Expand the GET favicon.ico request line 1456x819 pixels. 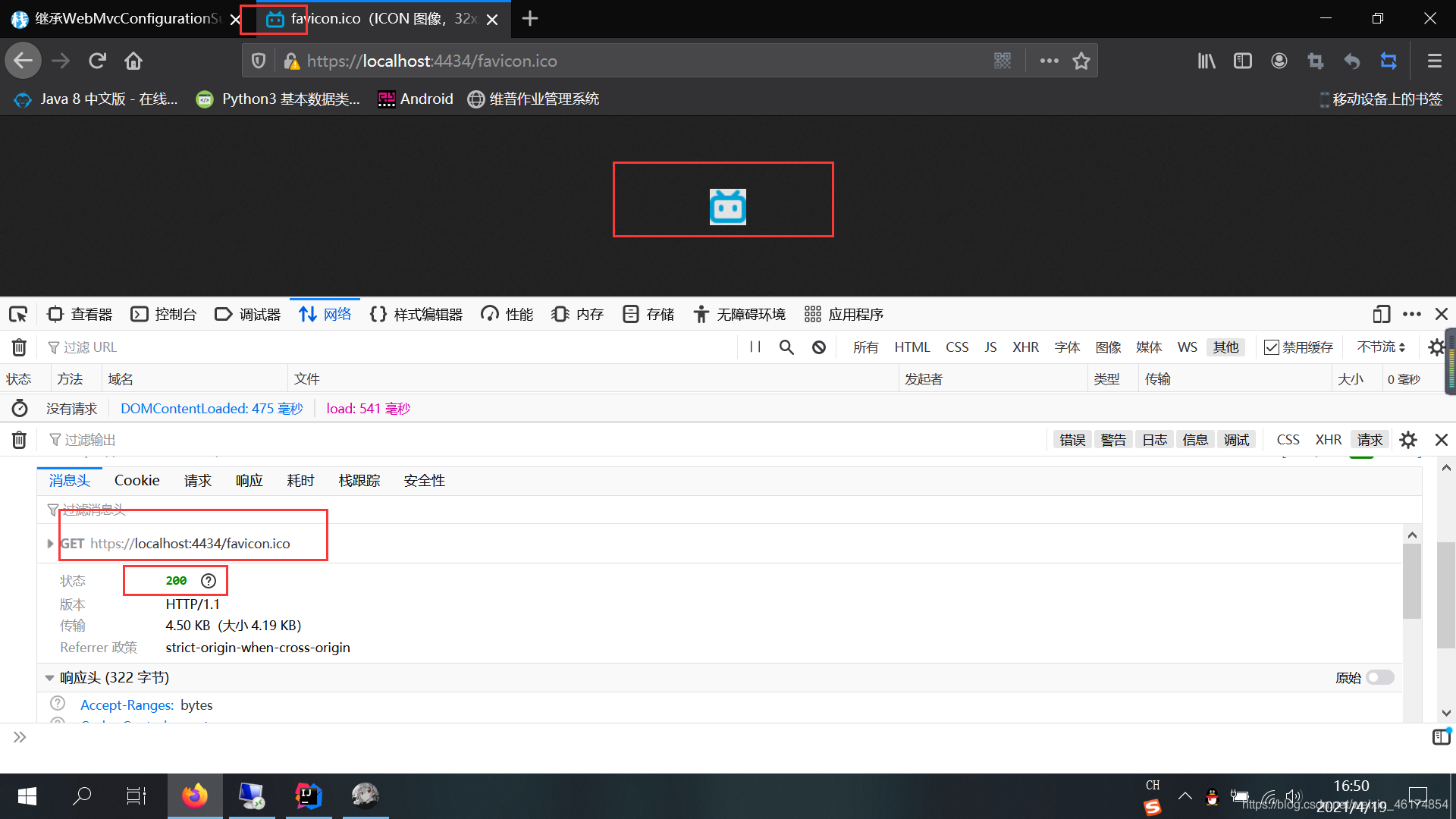pos(50,544)
